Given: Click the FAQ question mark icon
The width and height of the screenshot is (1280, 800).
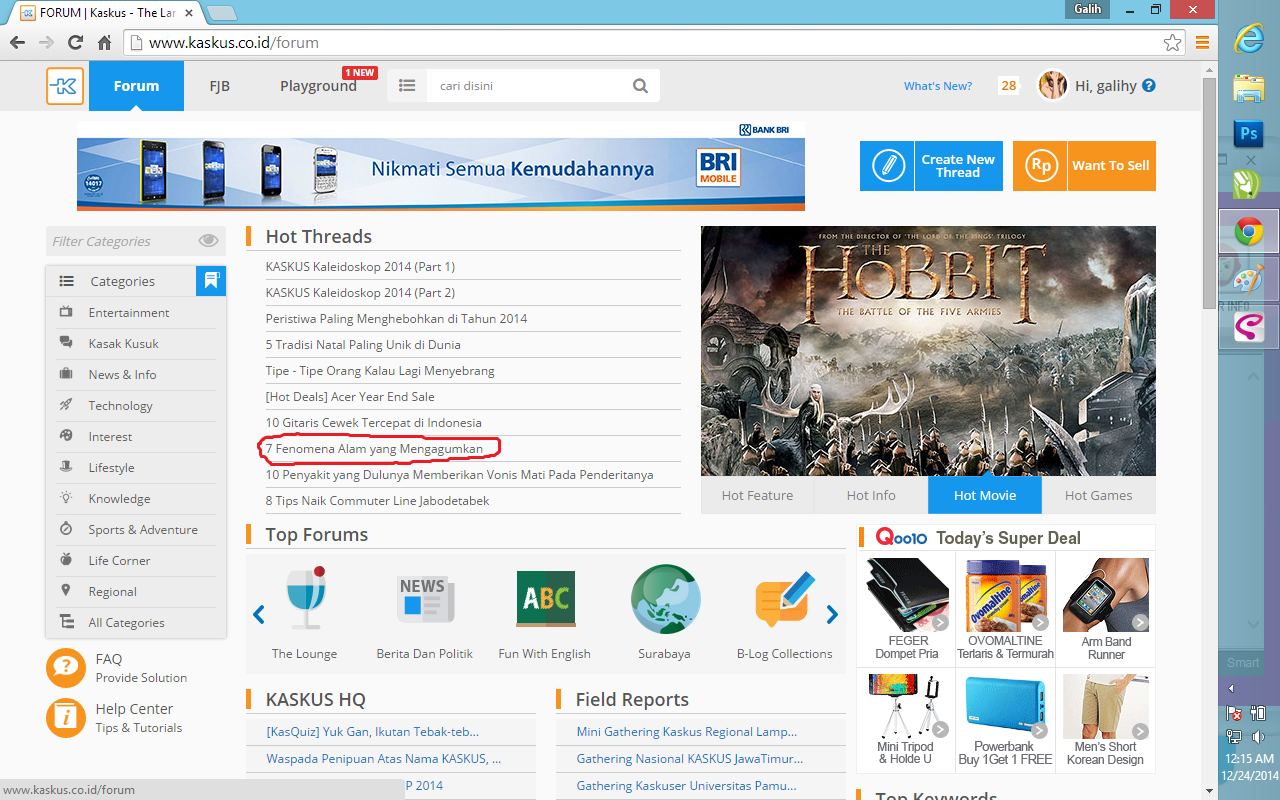Looking at the screenshot, I should coord(66,668).
